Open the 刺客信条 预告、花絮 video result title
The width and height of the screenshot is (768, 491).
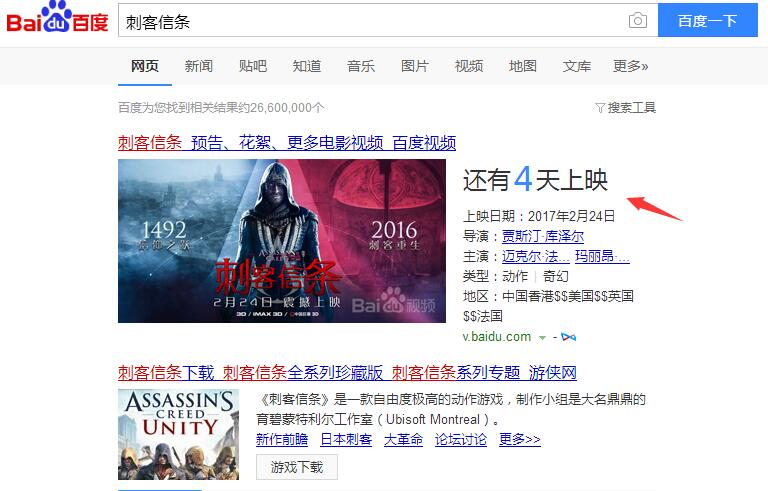coord(287,143)
